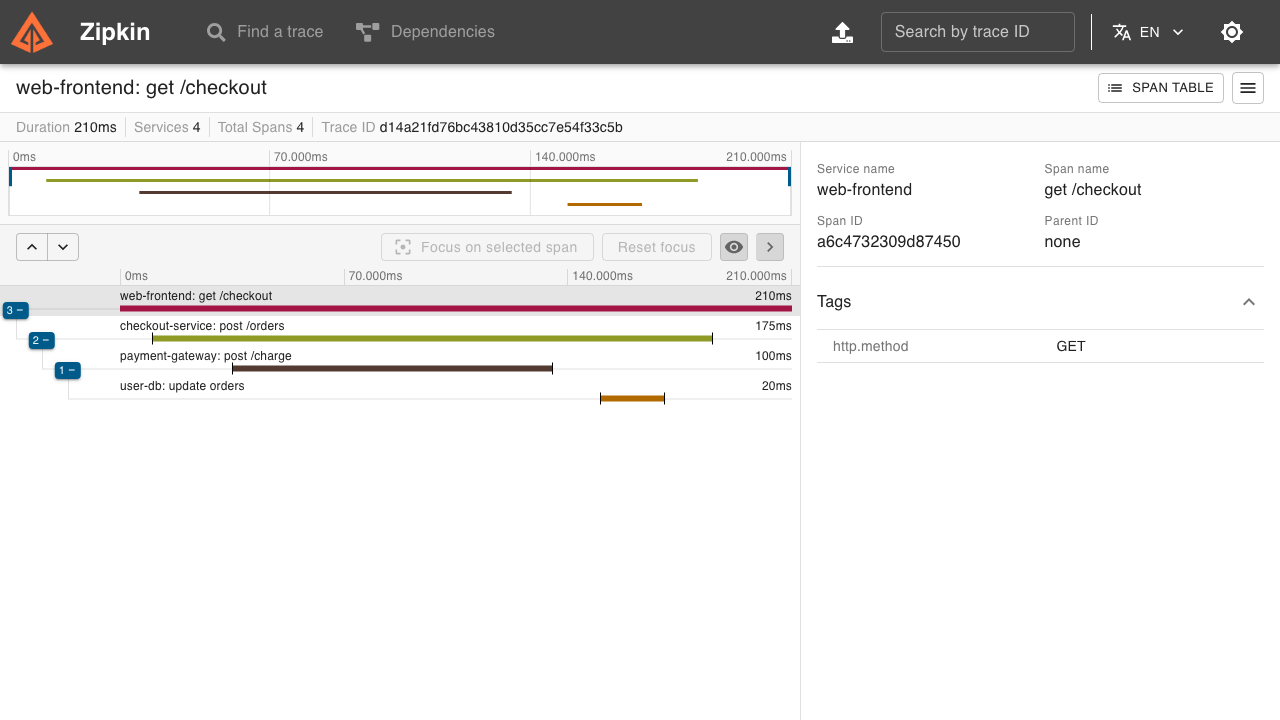Screen dimensions: 1280x720
Task: Collapse the span detail panel arrow
Action: [x=770, y=247]
